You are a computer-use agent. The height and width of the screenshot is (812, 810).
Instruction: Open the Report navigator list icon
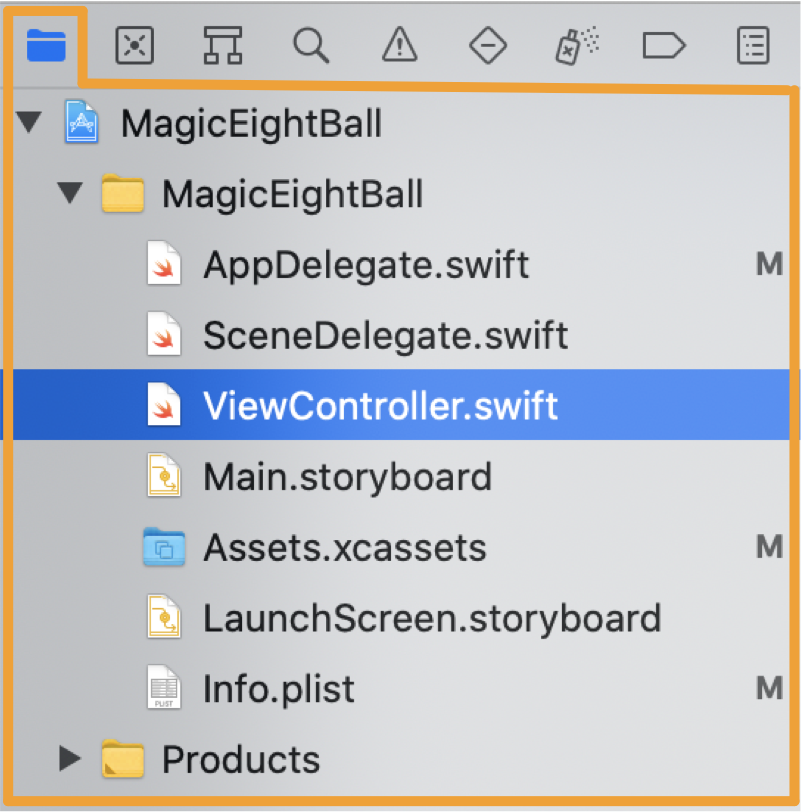tap(753, 45)
